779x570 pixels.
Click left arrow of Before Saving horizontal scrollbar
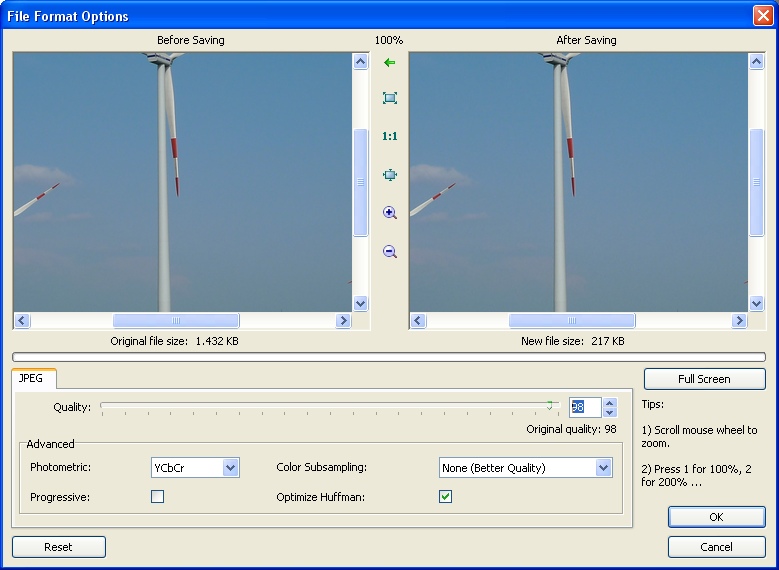22,321
